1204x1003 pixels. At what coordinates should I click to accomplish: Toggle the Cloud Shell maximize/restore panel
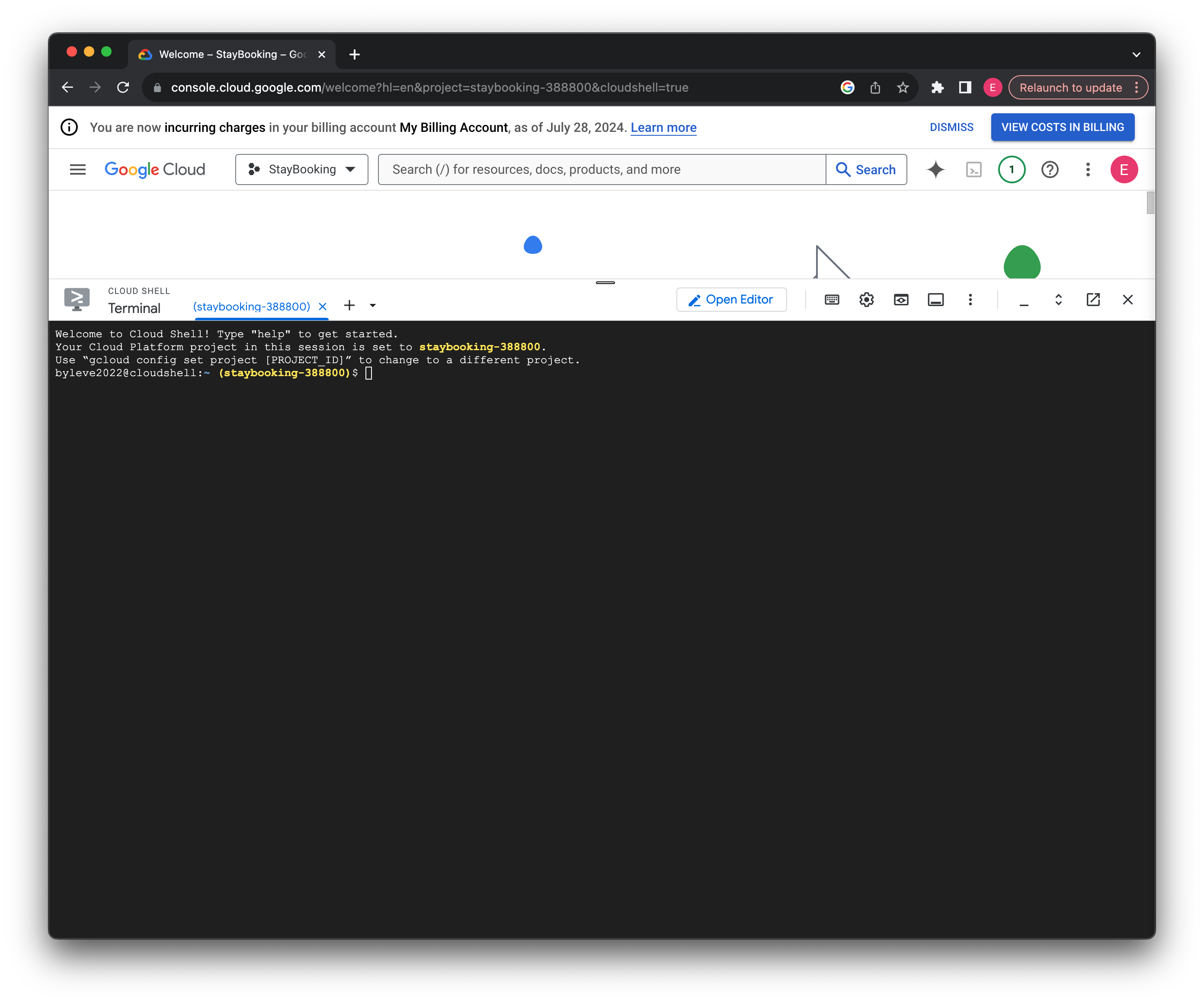pyautogui.click(x=1057, y=299)
